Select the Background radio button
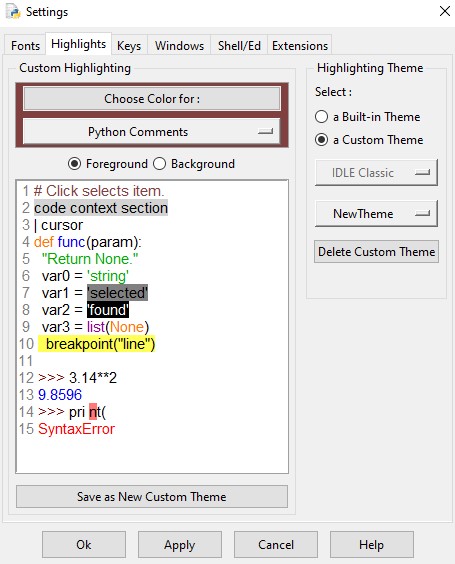The image size is (455, 564). (159, 164)
